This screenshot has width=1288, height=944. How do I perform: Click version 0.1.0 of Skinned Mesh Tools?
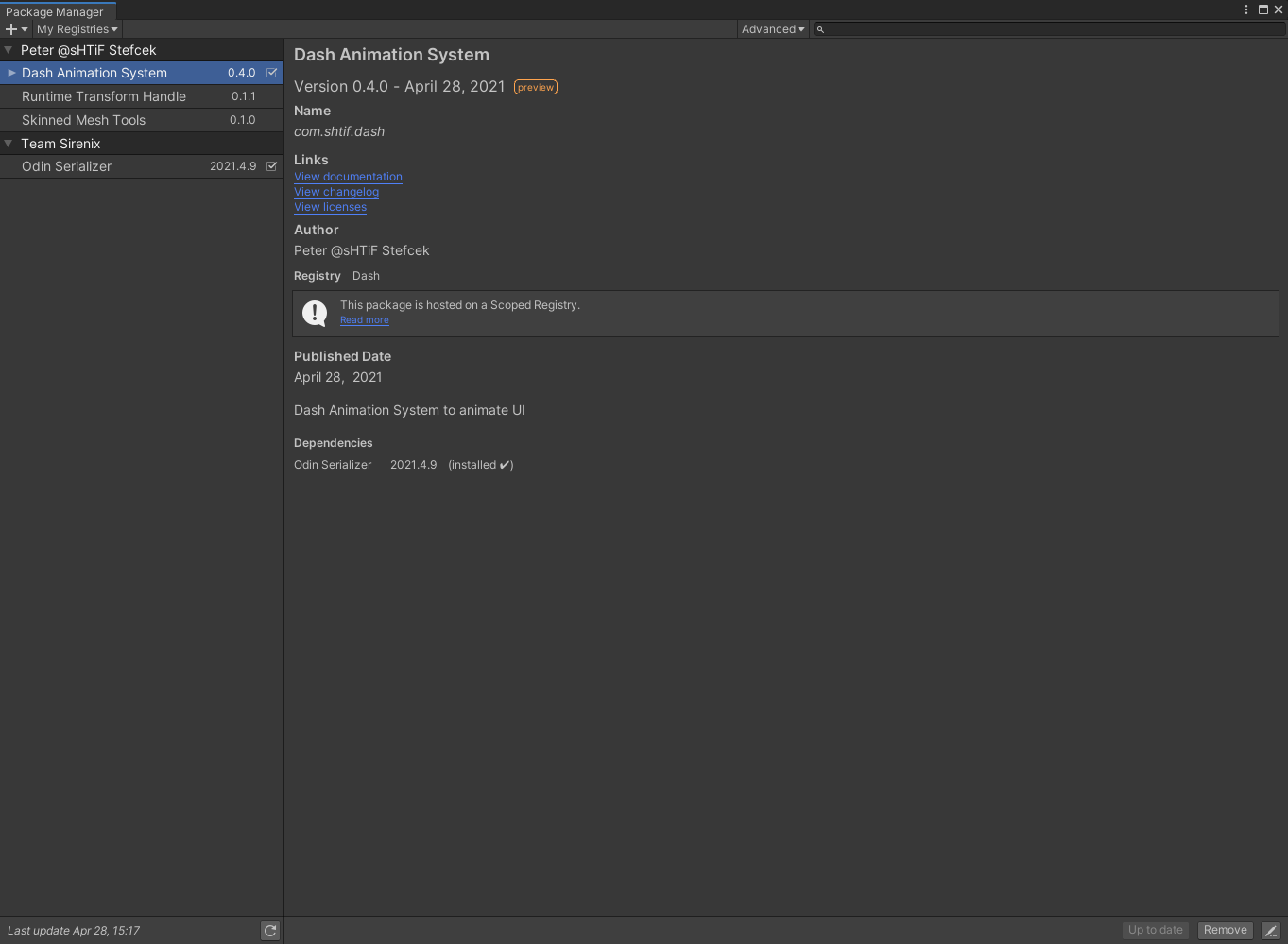tap(243, 120)
